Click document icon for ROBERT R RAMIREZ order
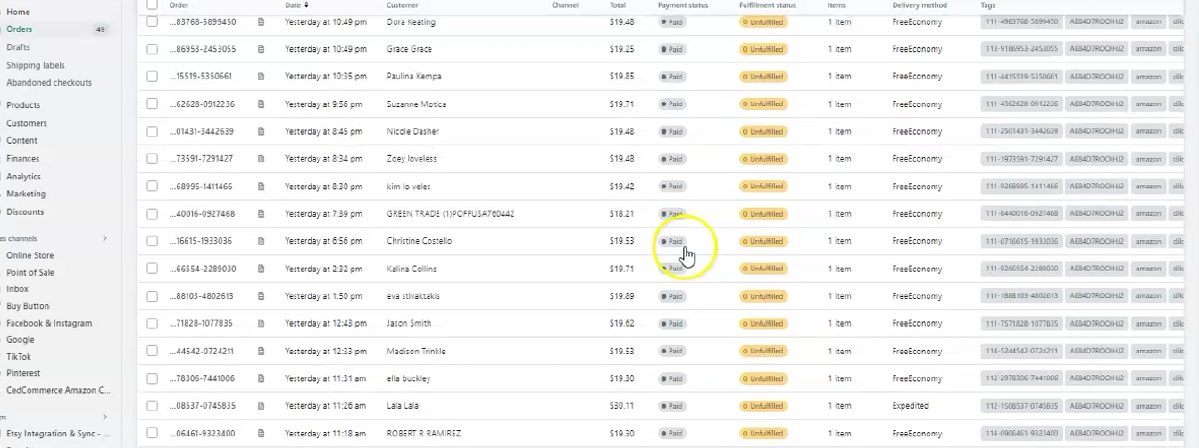 click(x=261, y=433)
